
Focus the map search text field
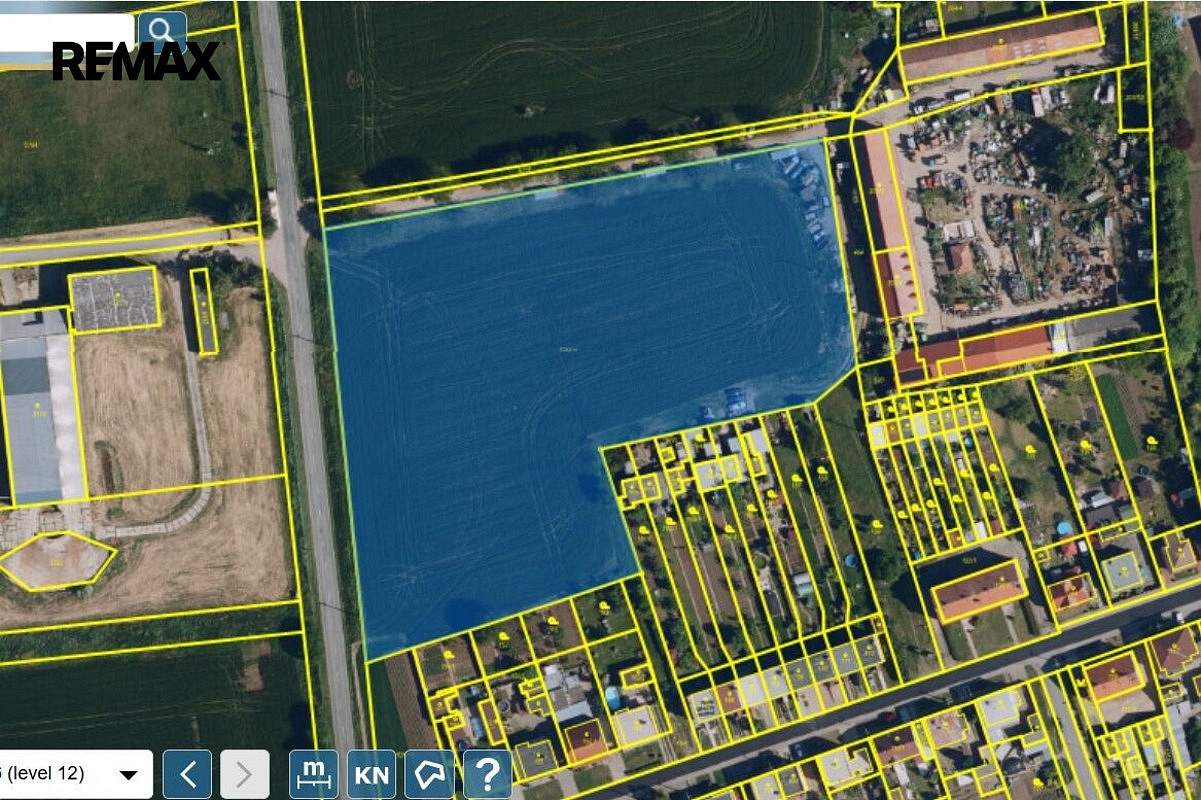[66, 32]
